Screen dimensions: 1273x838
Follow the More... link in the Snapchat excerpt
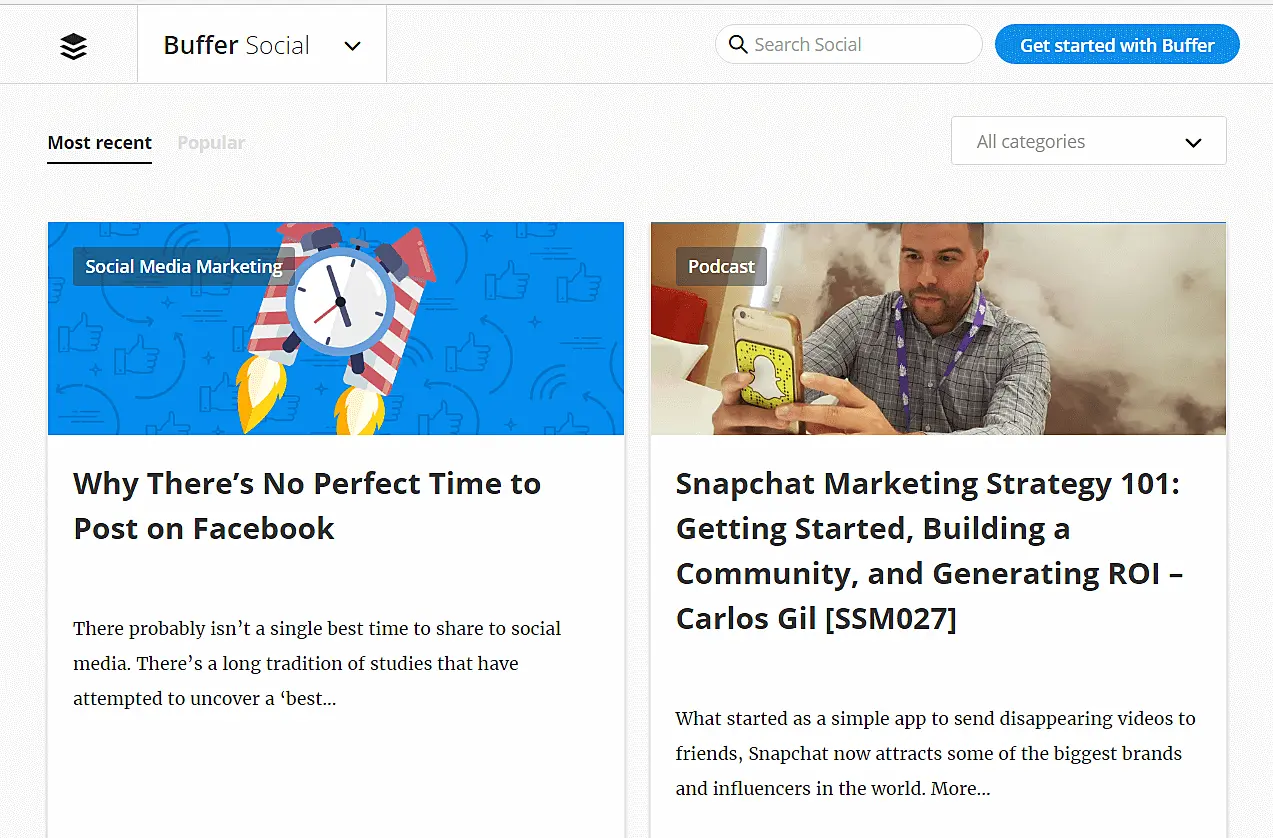[x=960, y=789]
